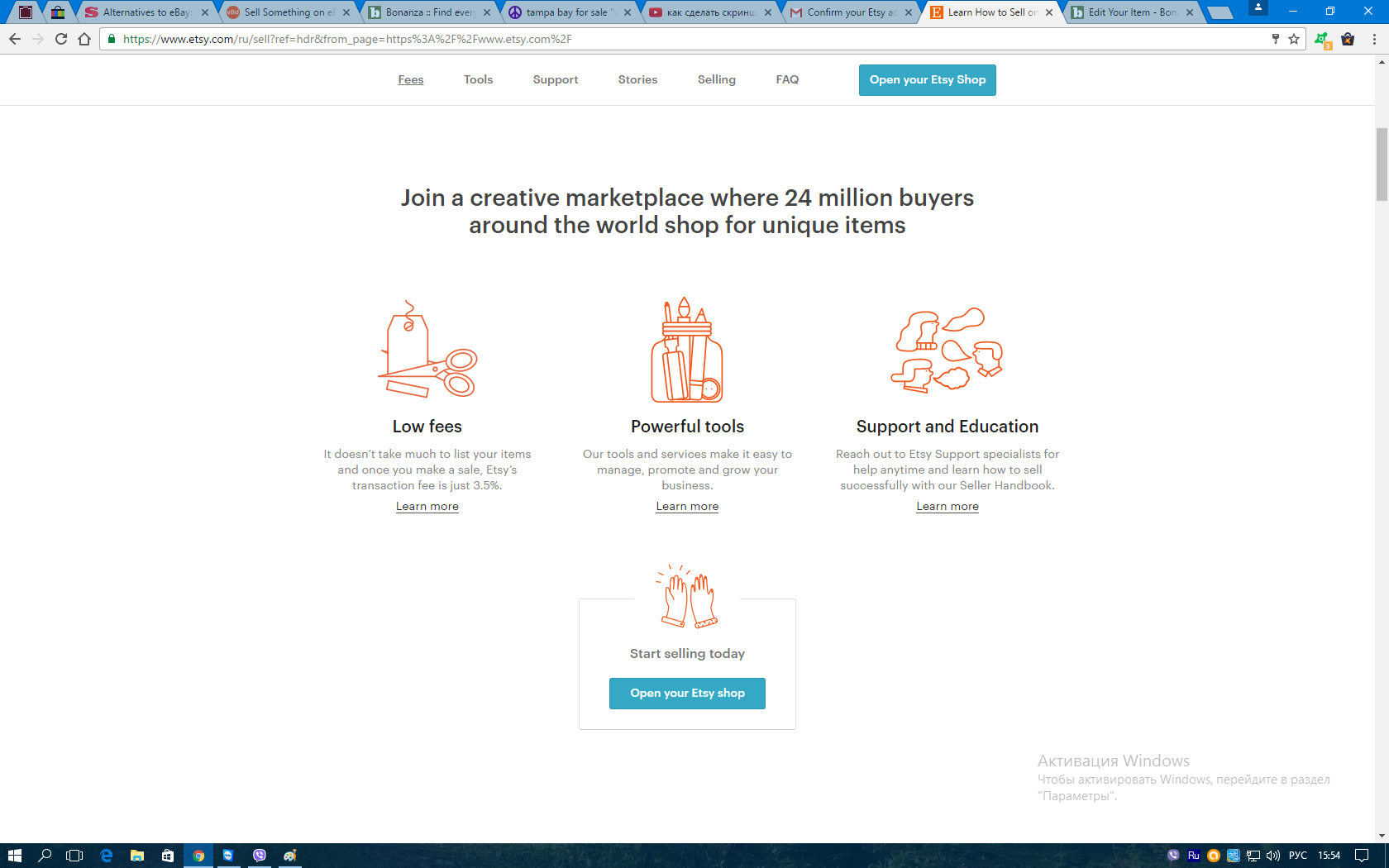Click the Low fees heading

427,427
